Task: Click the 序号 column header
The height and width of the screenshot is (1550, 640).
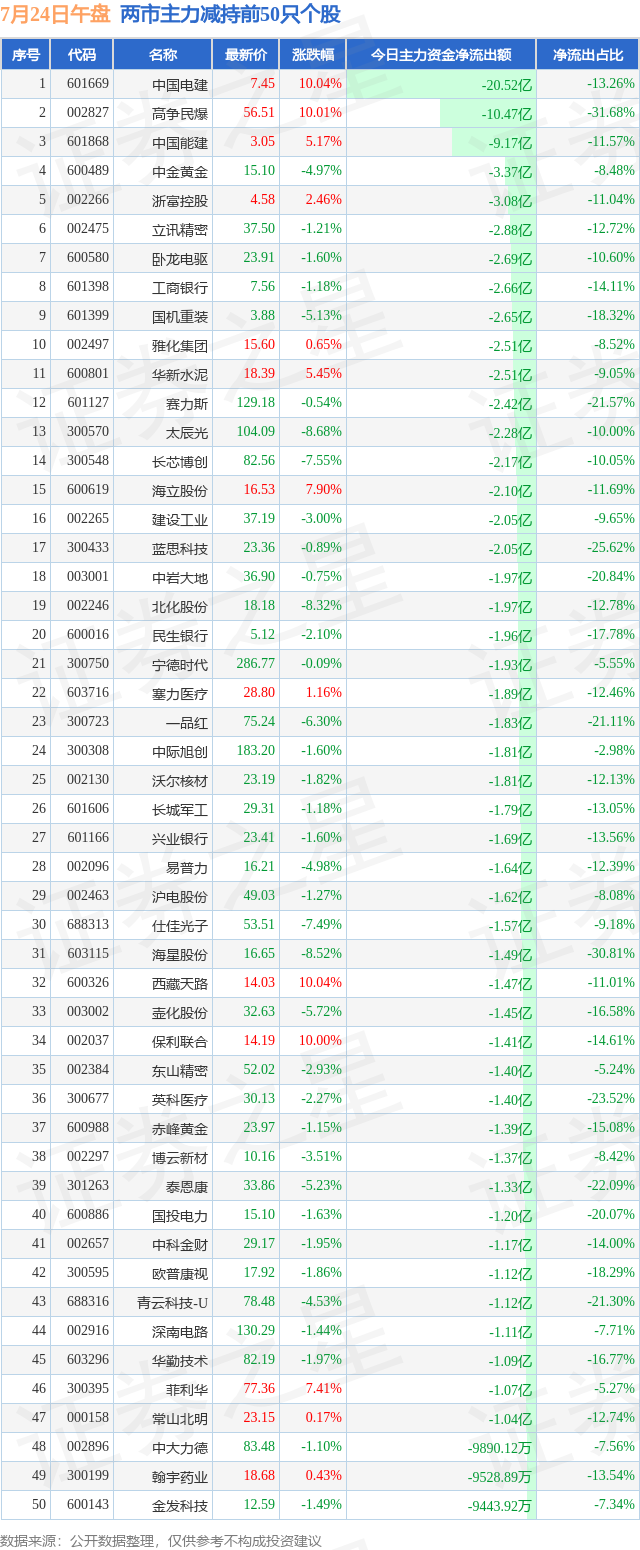Action: pos(25,55)
